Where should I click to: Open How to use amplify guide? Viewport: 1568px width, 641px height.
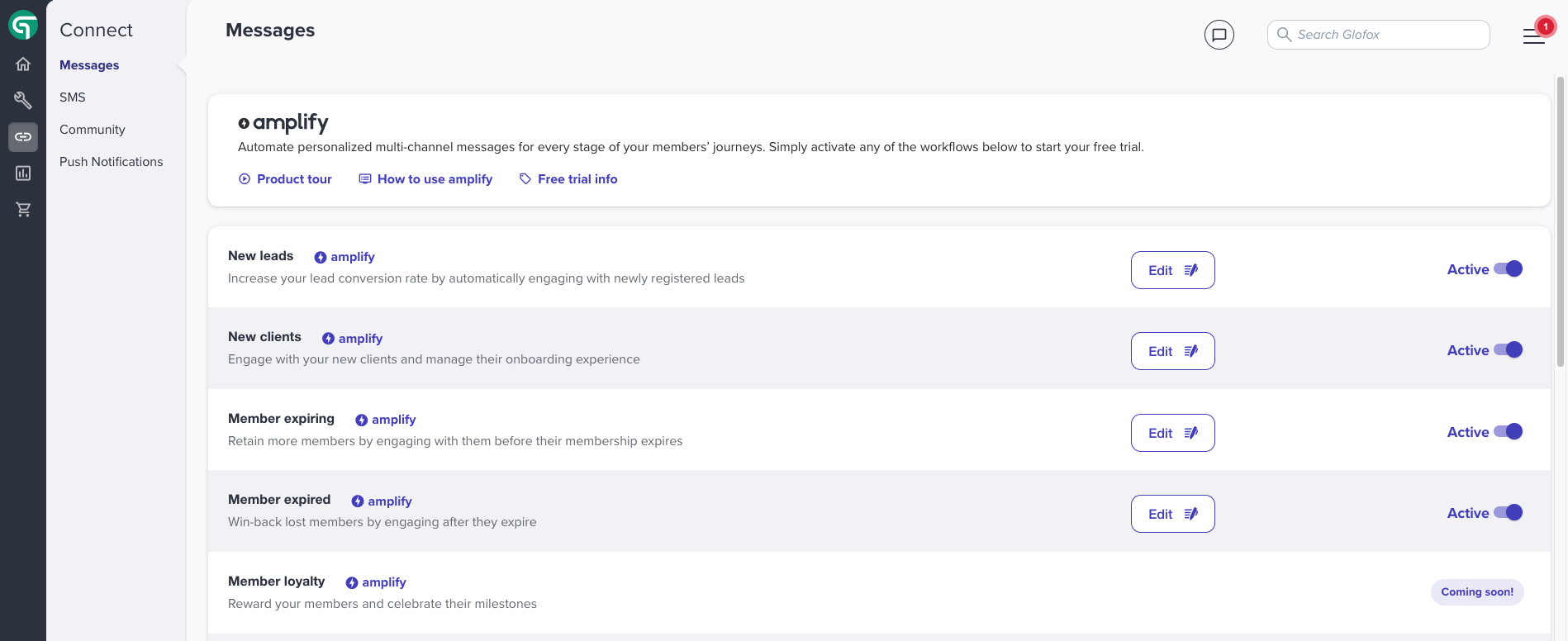(425, 179)
